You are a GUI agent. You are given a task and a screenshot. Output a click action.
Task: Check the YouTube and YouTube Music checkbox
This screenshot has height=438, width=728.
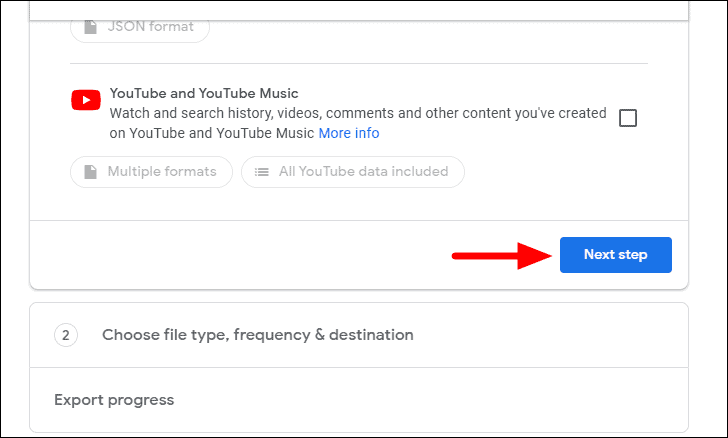coord(628,118)
